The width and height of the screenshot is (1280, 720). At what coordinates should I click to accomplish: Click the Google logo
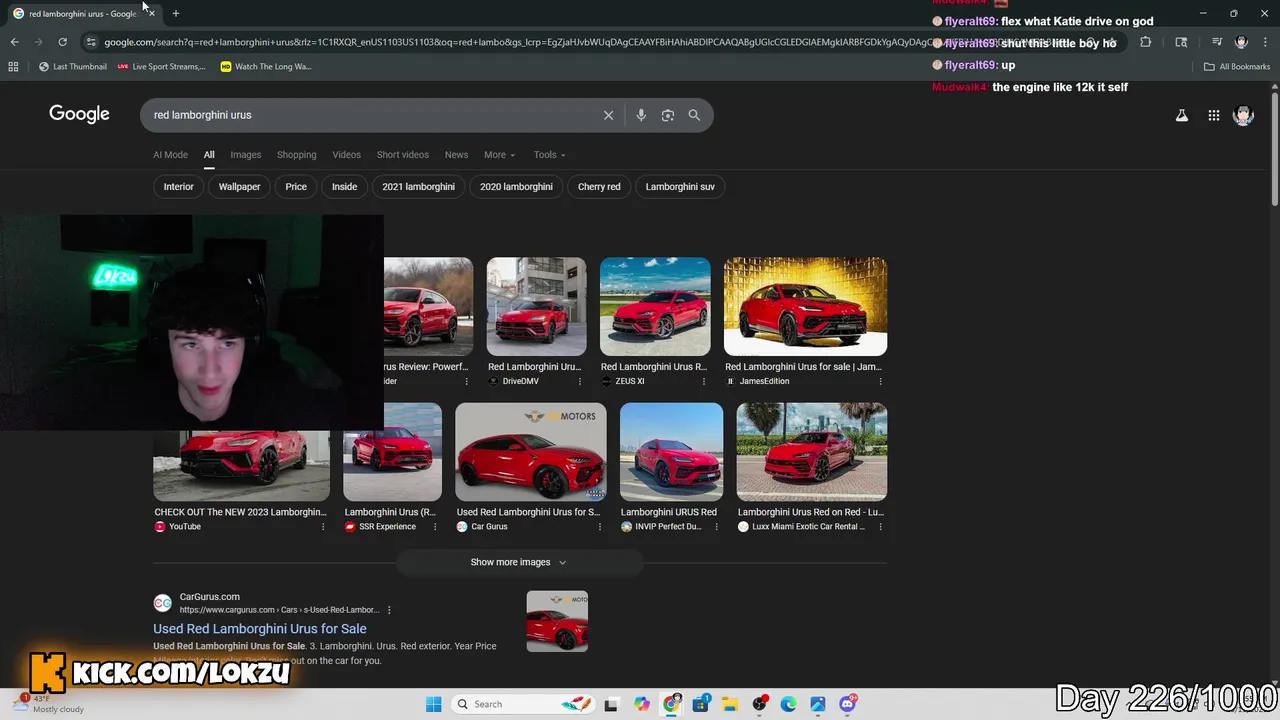click(x=79, y=114)
